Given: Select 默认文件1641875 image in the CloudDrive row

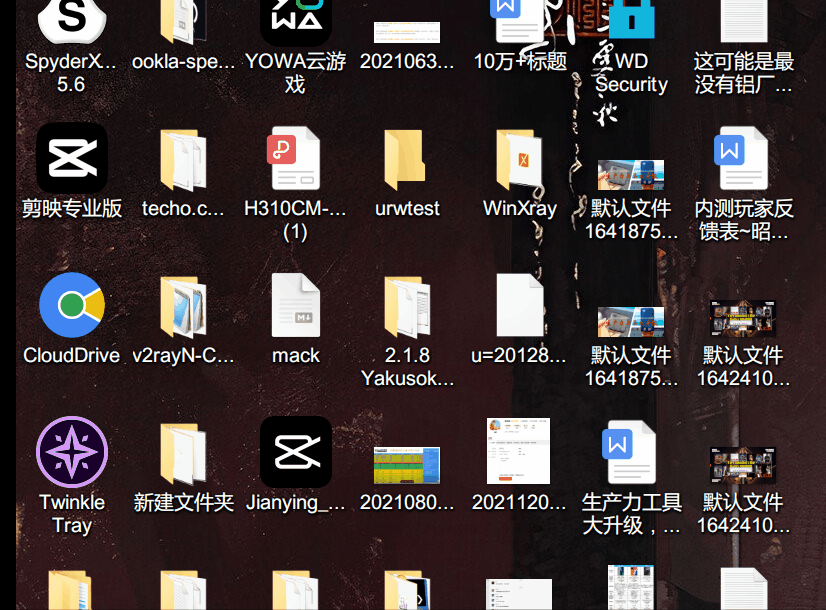Looking at the screenshot, I should coord(631,321).
